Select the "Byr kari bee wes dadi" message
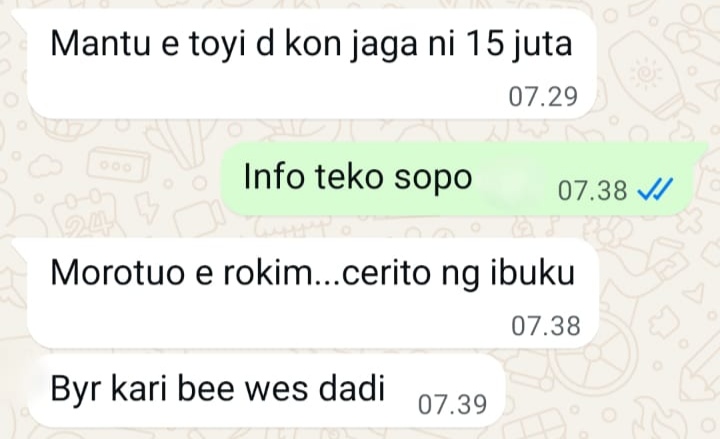The image size is (720, 439). pos(266,390)
